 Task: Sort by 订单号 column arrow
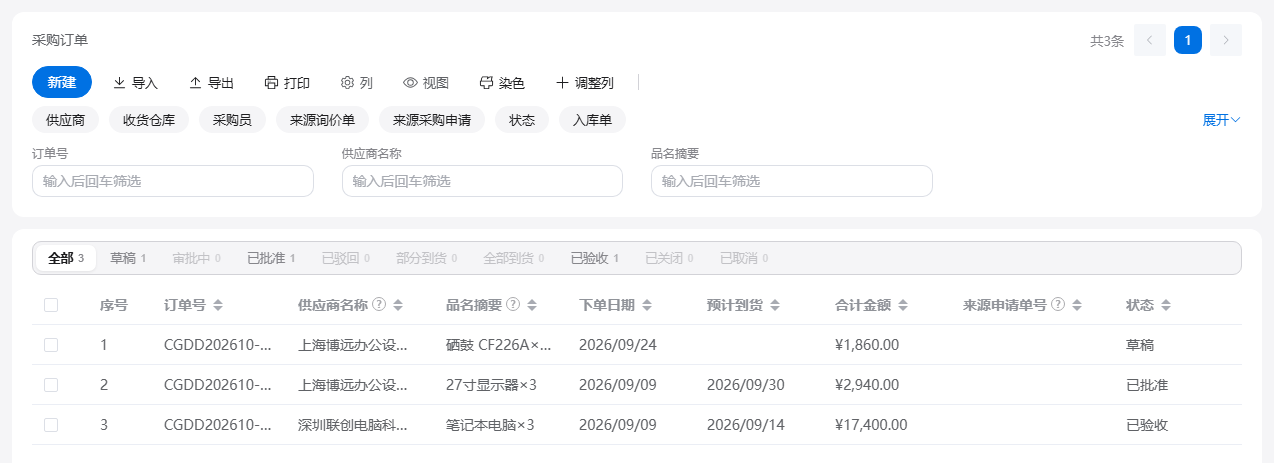point(218,305)
